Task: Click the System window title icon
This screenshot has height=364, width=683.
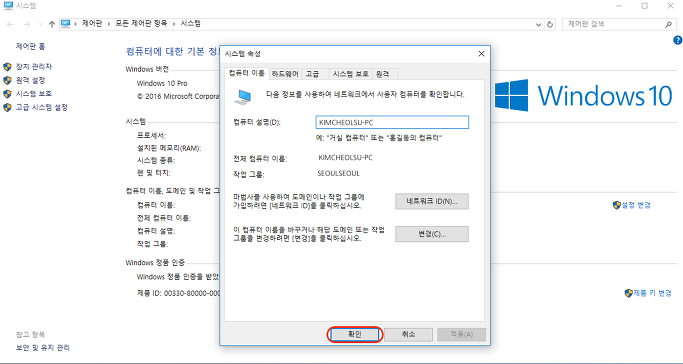Action: [8, 6]
